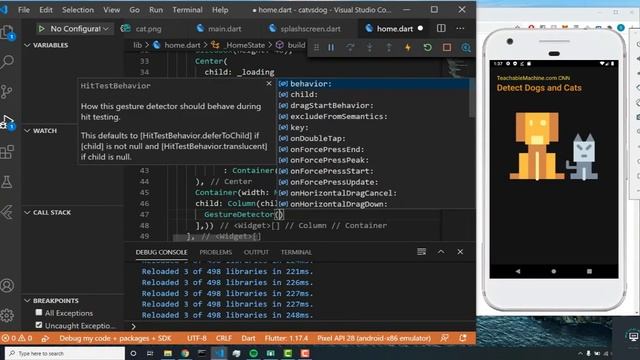The width and height of the screenshot is (640, 360).
Task: Choose the onDoubleTap: autocomplete suggestion
Action: tap(373, 138)
